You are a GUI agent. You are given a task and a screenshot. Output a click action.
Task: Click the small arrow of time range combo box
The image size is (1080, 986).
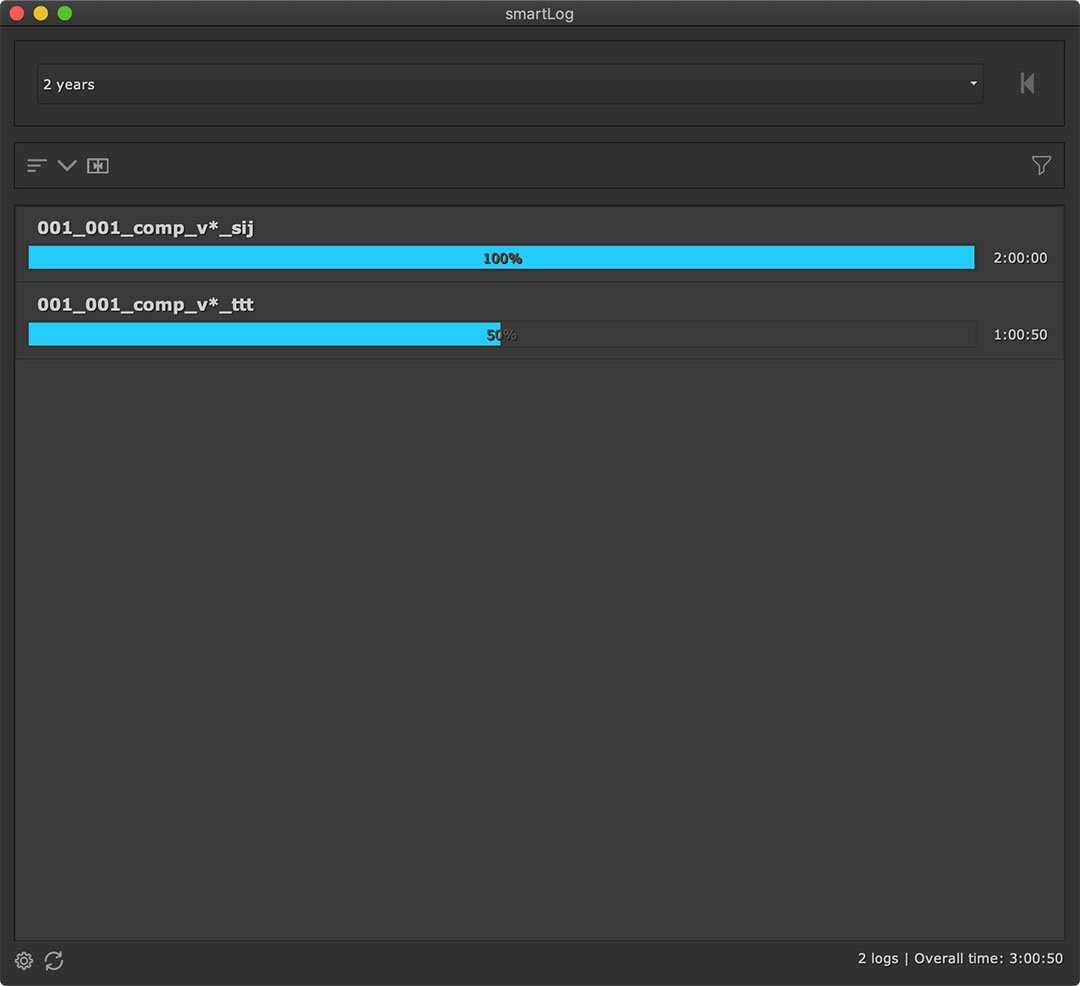click(973, 84)
